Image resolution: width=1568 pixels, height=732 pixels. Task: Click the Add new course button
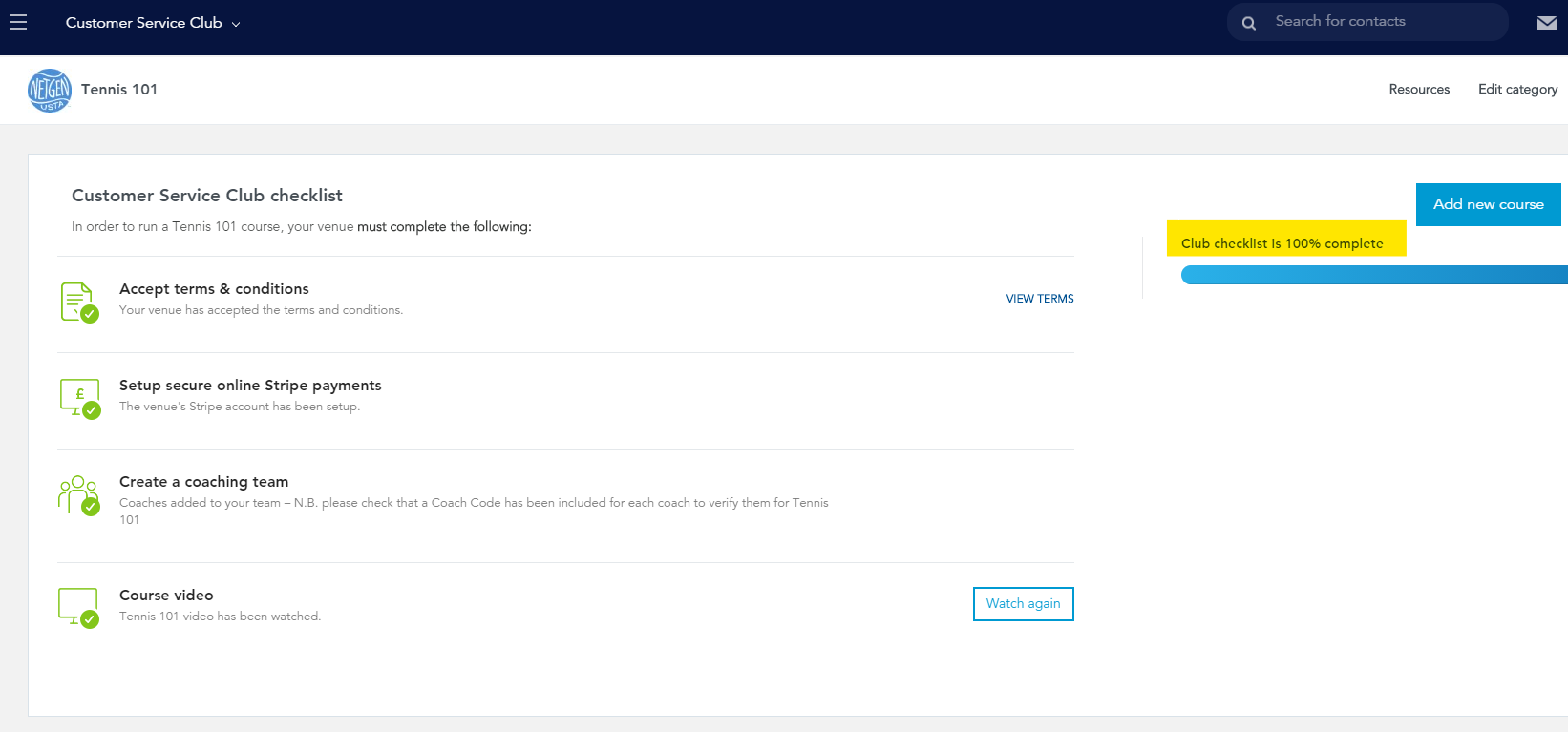point(1488,204)
